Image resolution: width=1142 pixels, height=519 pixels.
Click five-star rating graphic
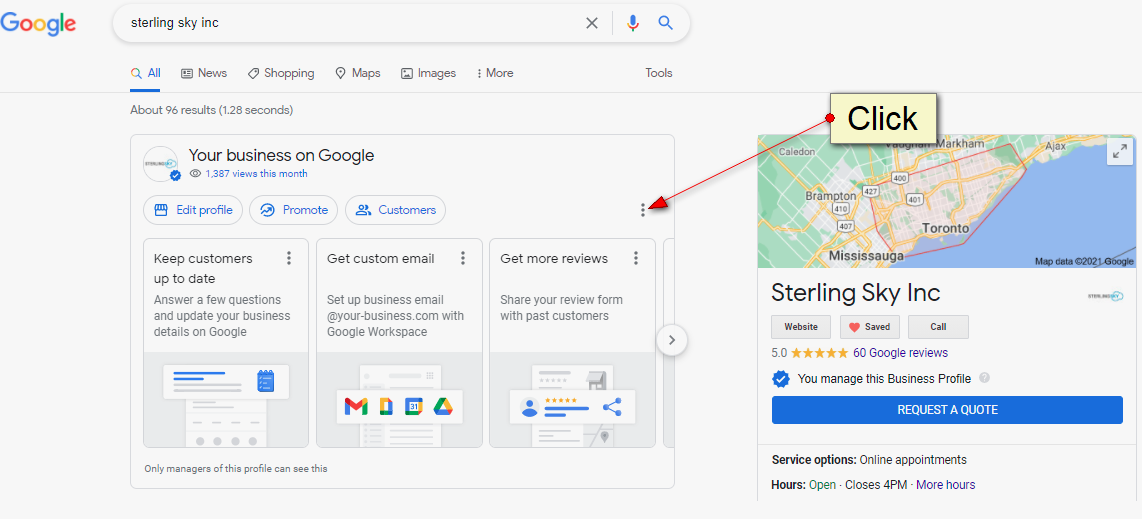819,353
